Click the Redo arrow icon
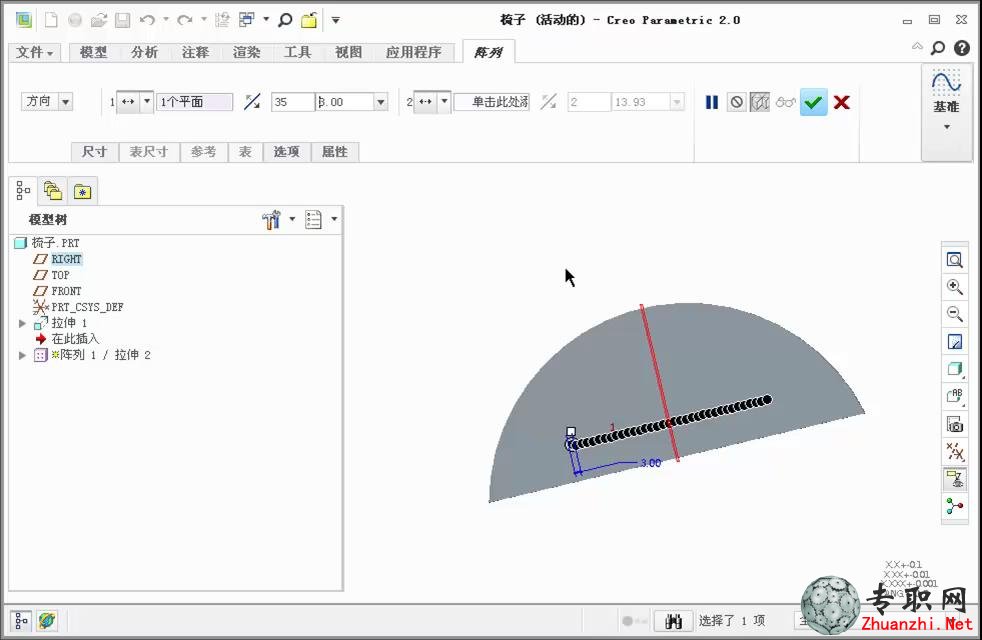 184,20
